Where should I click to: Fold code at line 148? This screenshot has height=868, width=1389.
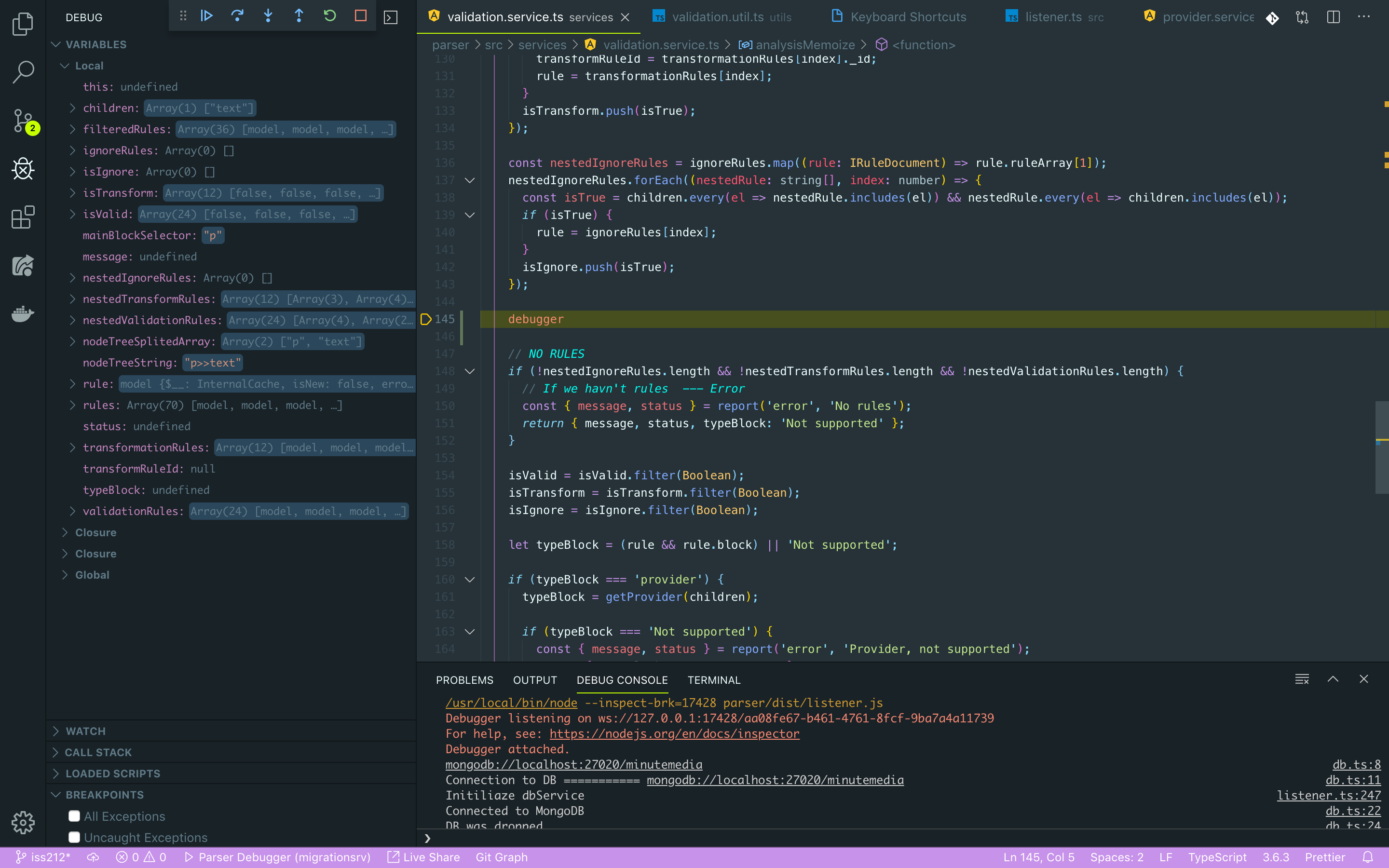(x=470, y=371)
